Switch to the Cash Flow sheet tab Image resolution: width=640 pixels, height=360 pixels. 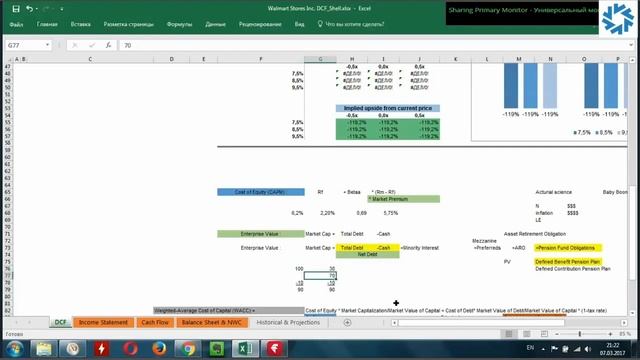click(x=155, y=322)
